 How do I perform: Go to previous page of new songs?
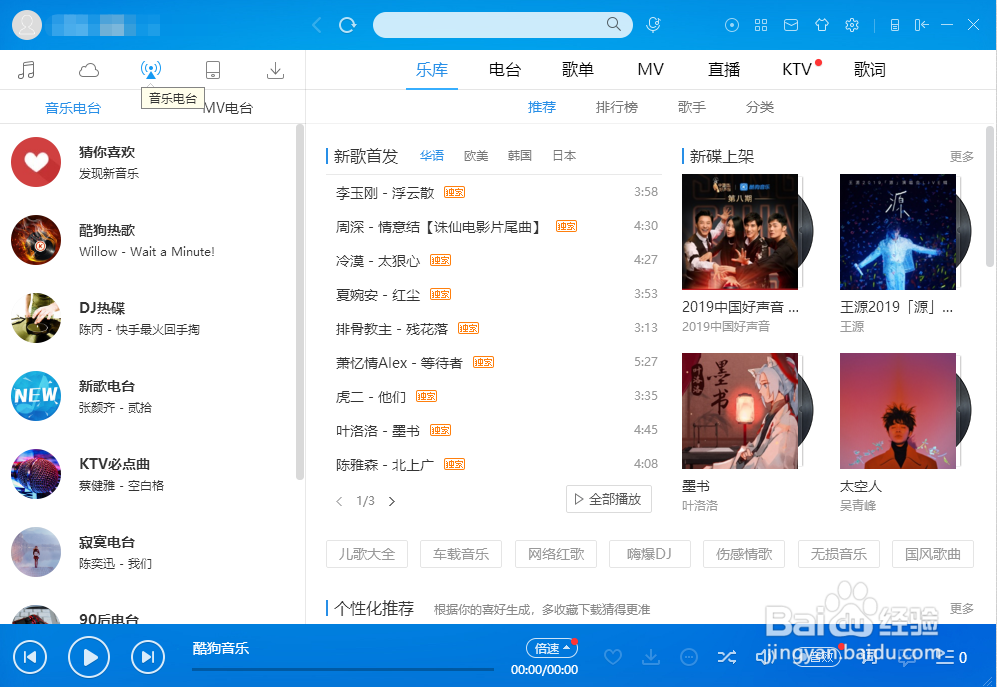(x=339, y=501)
